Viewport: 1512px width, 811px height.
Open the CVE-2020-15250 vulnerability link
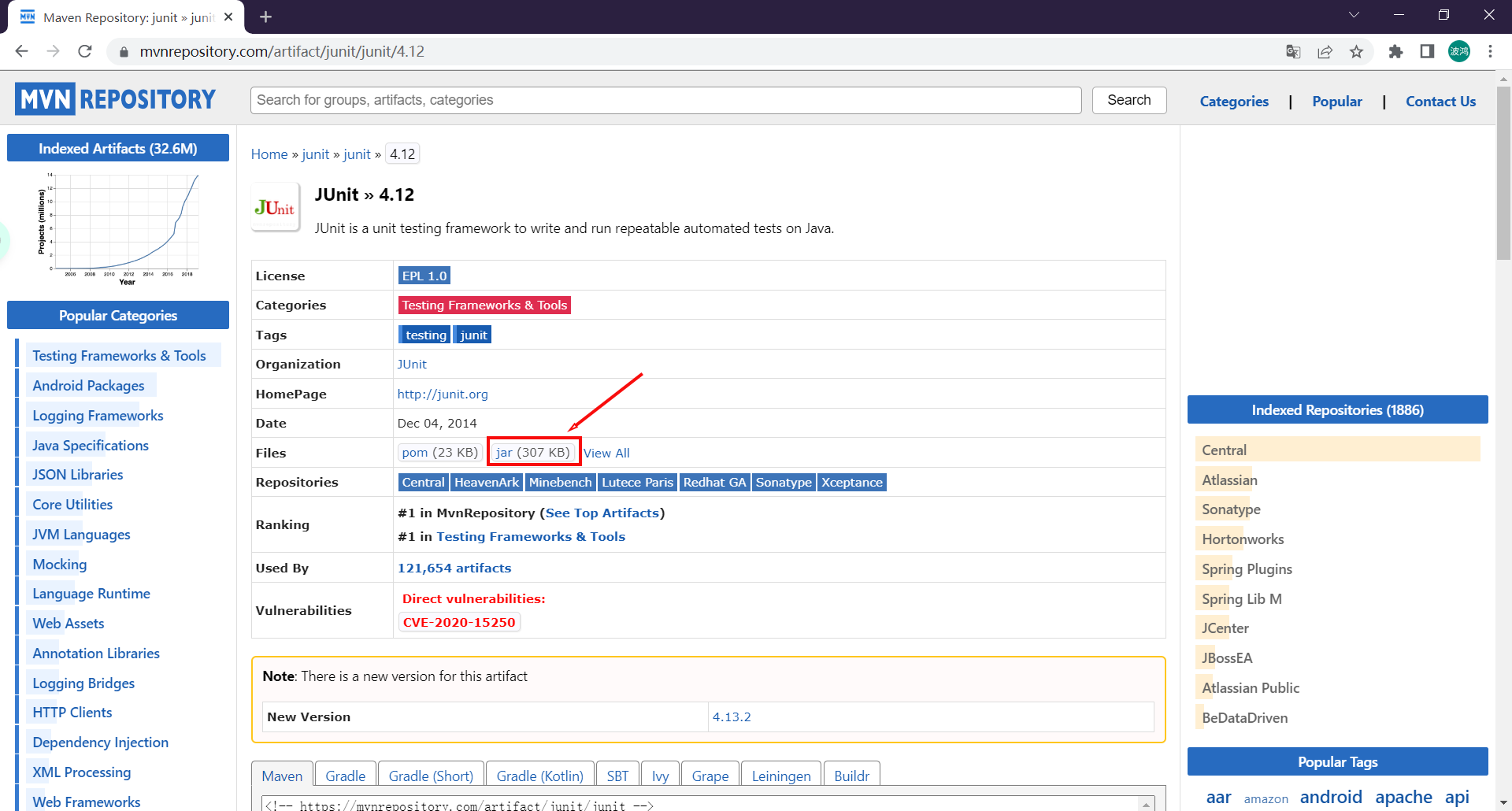(x=459, y=623)
